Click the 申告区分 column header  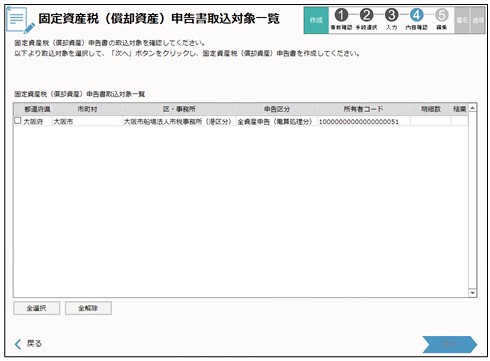(276, 109)
